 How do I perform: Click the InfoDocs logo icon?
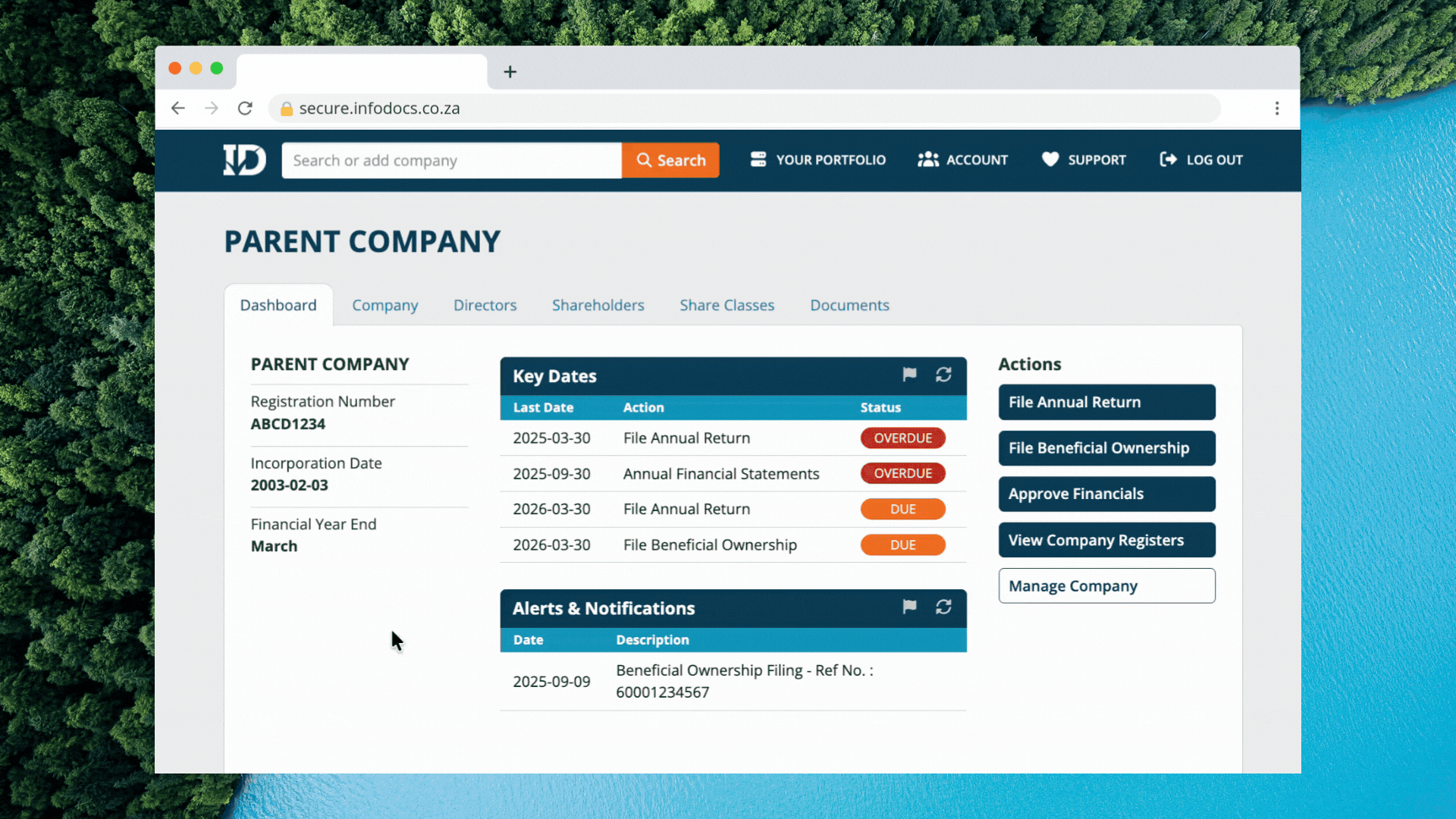tap(244, 160)
